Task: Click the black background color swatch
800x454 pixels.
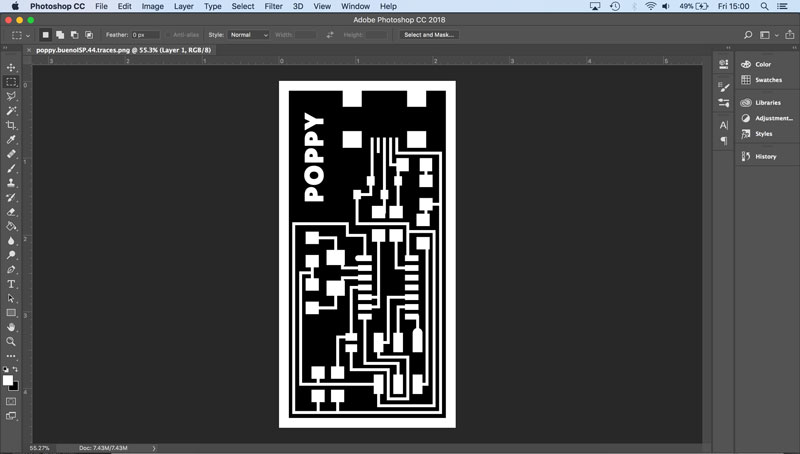Action: point(15,387)
